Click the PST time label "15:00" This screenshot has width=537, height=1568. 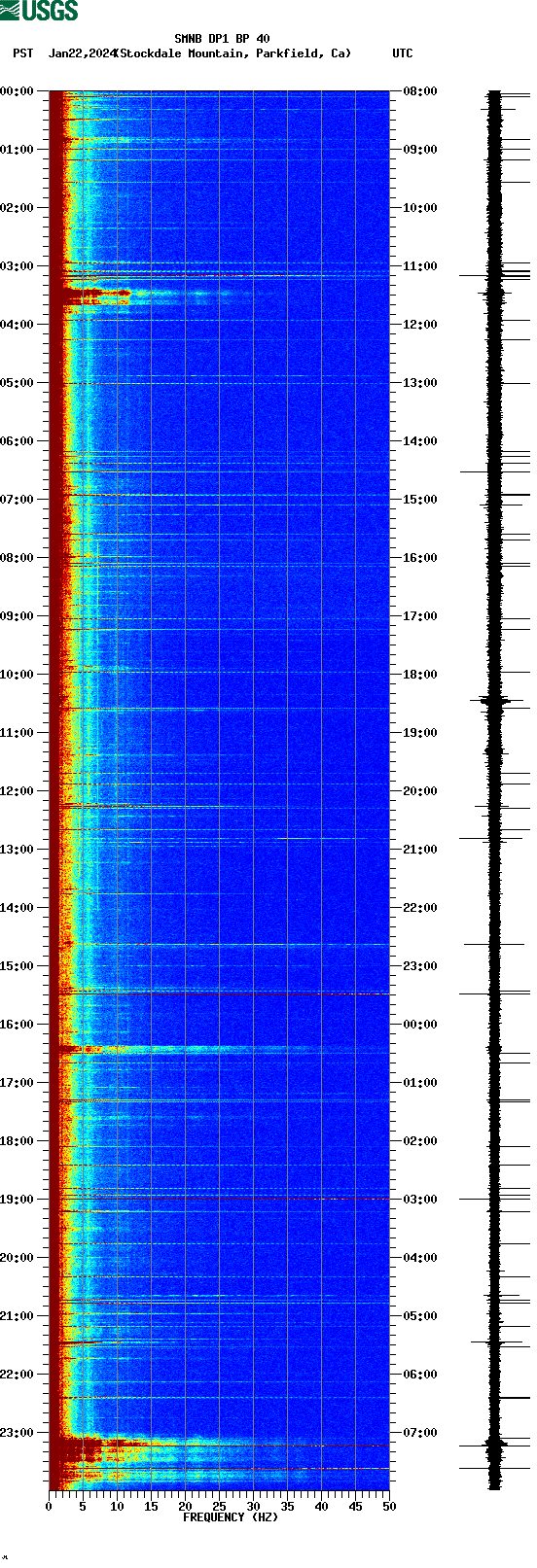tap(18, 966)
